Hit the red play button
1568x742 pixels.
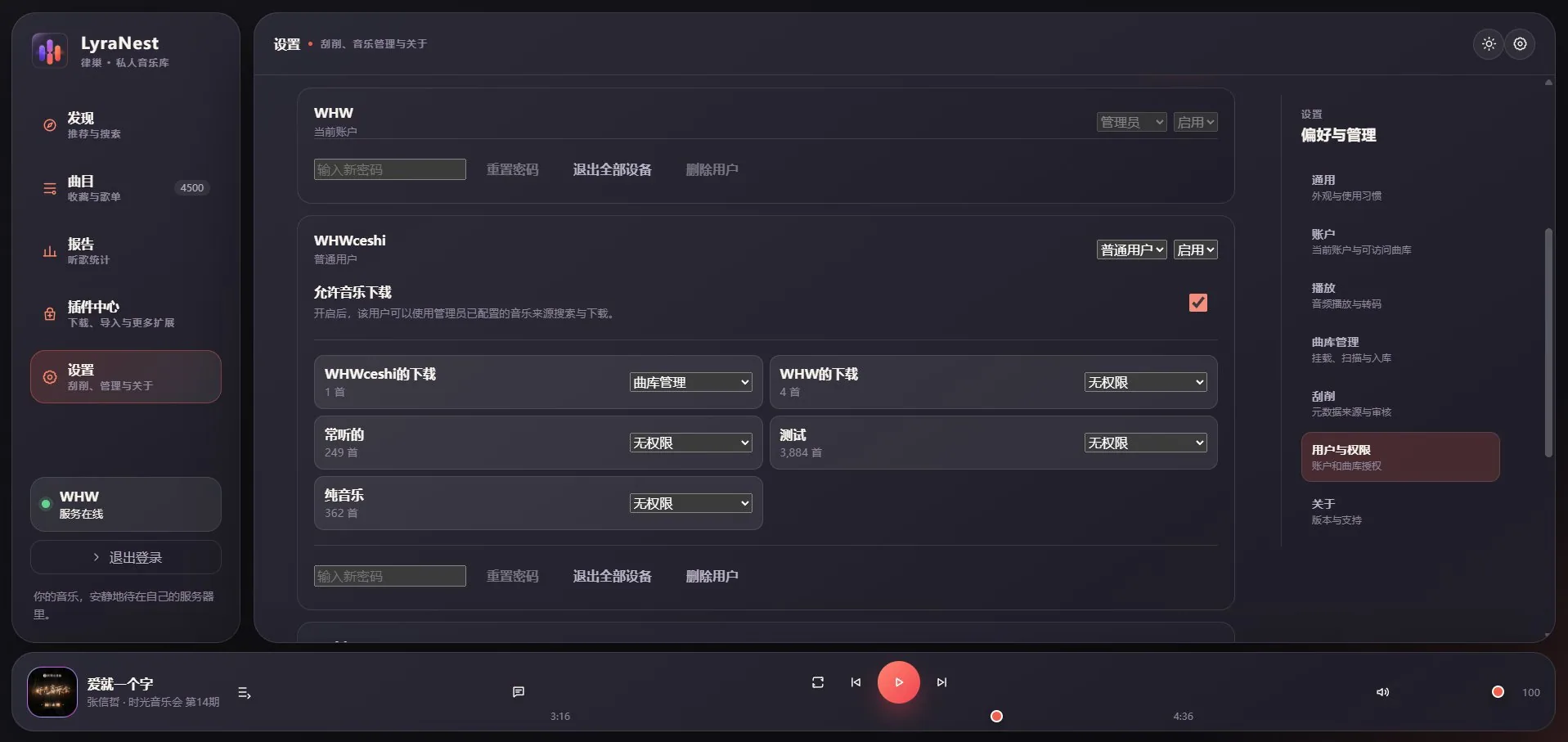pos(898,682)
